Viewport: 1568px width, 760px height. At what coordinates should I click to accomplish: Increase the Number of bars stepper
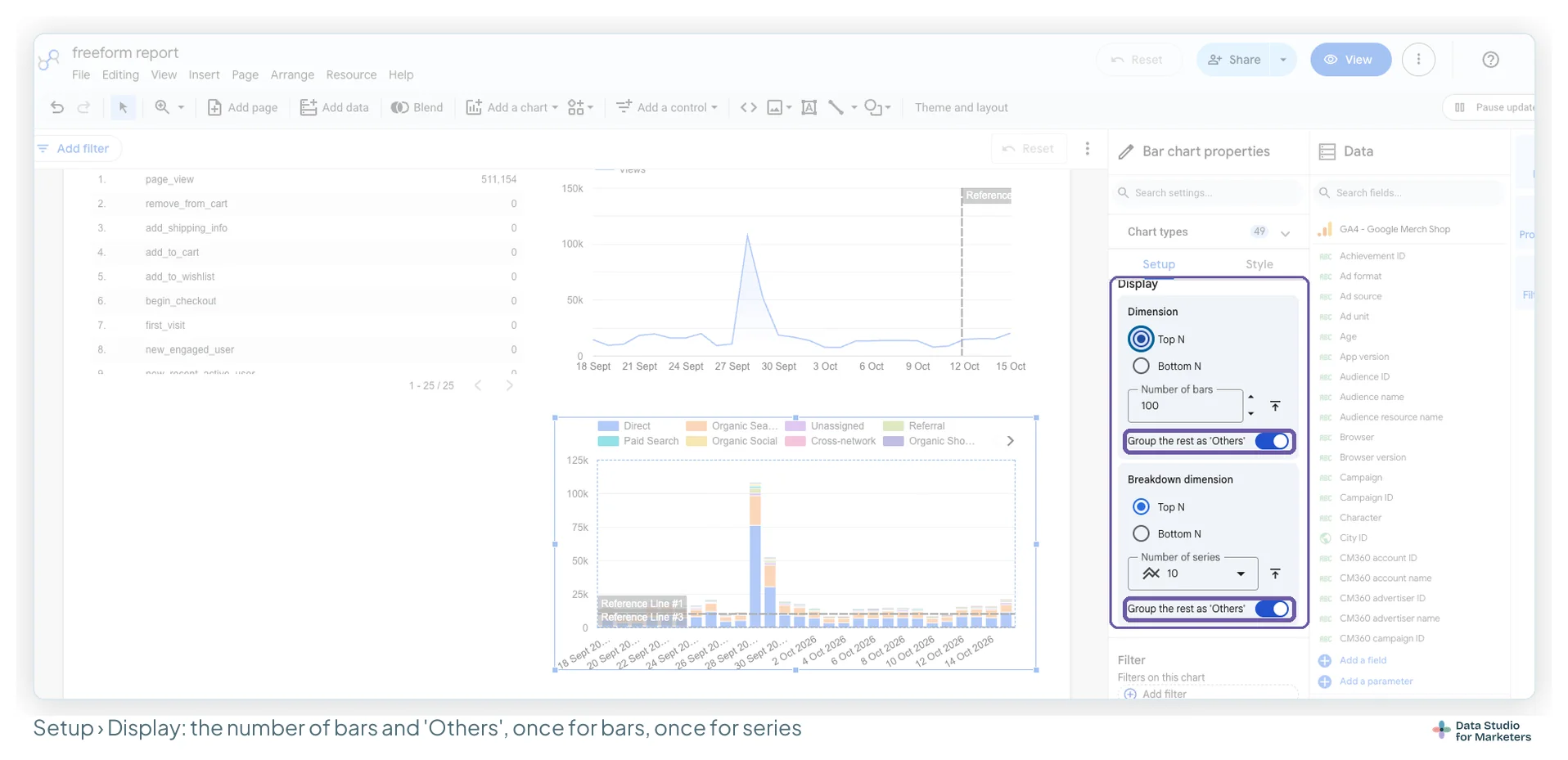tap(1250, 397)
